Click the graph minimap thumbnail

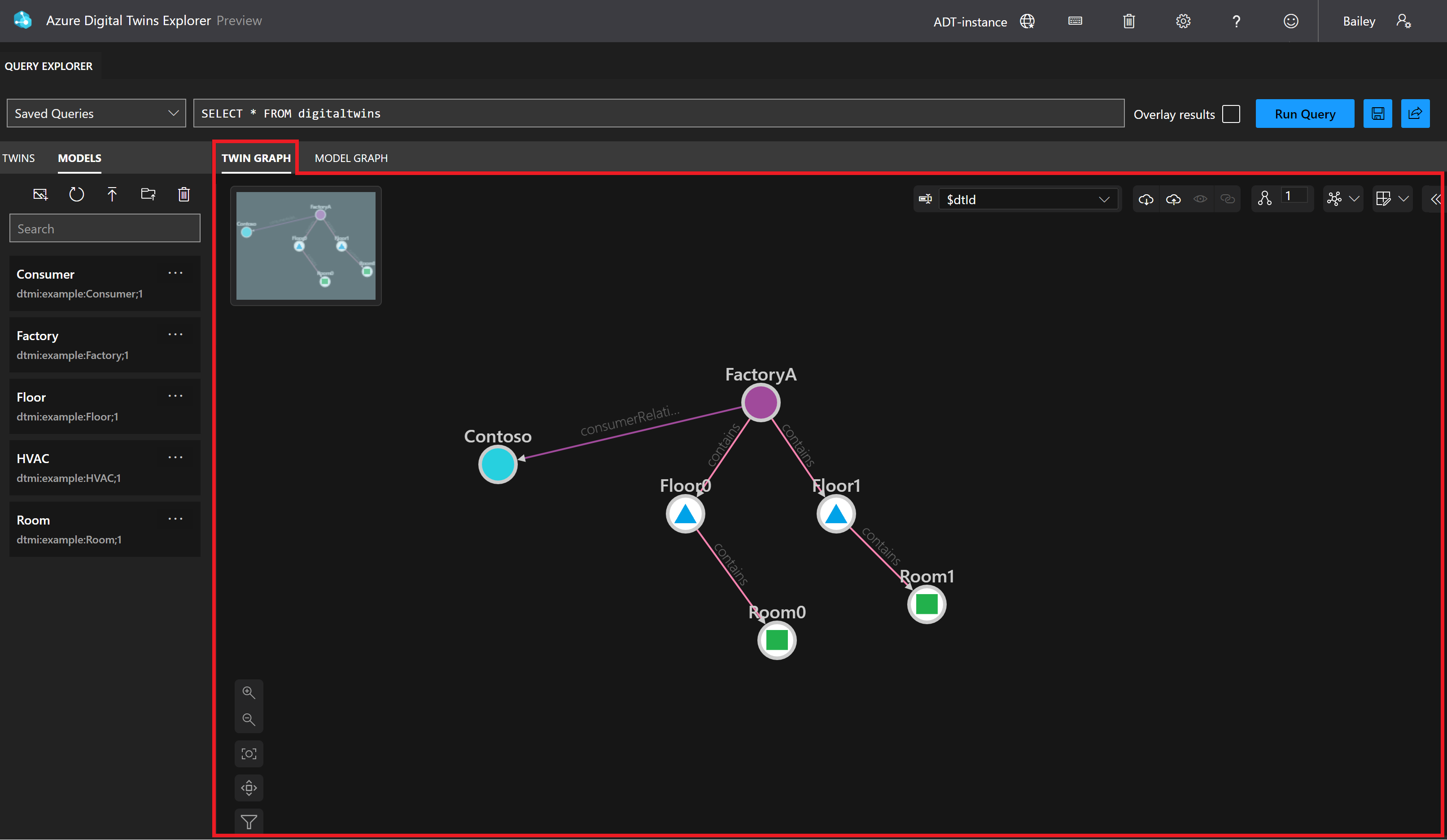pos(306,246)
